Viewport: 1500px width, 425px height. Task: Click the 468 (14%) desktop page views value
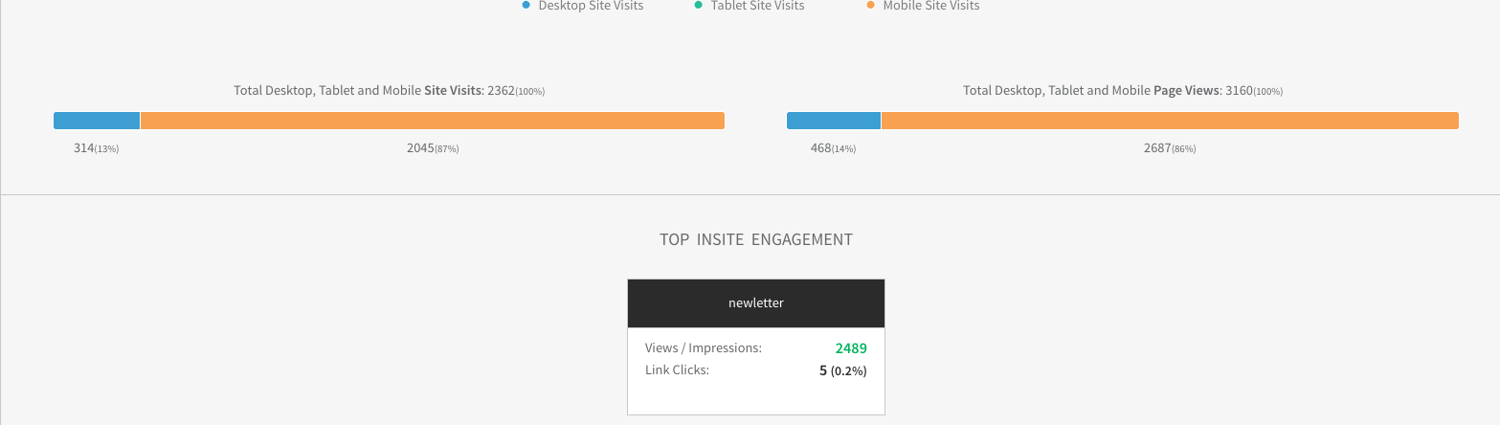click(833, 148)
